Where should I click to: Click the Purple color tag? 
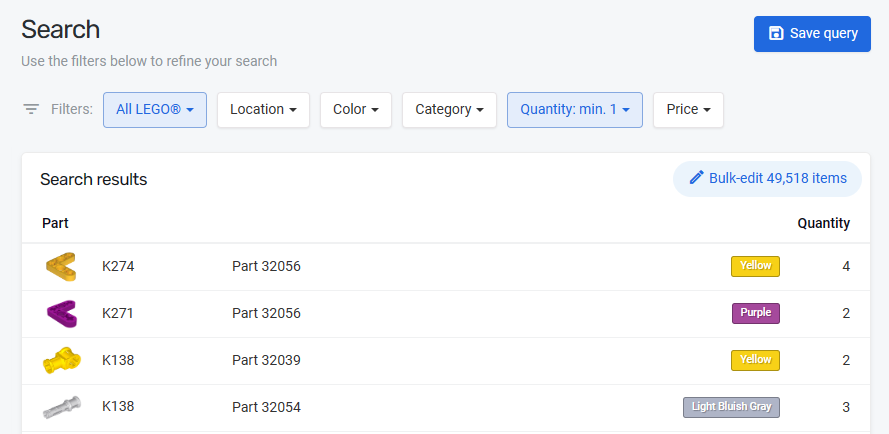tap(755, 313)
